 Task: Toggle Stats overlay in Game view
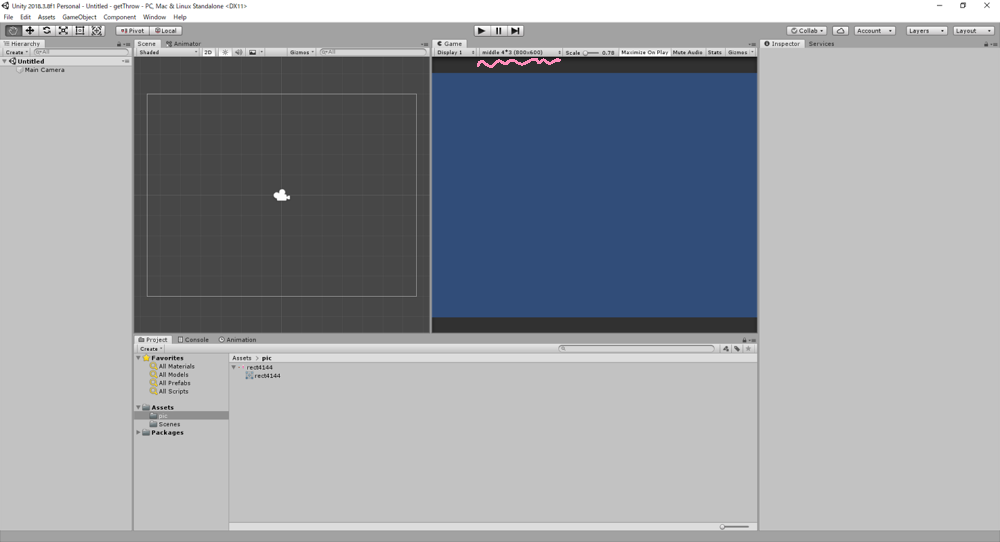(x=715, y=52)
